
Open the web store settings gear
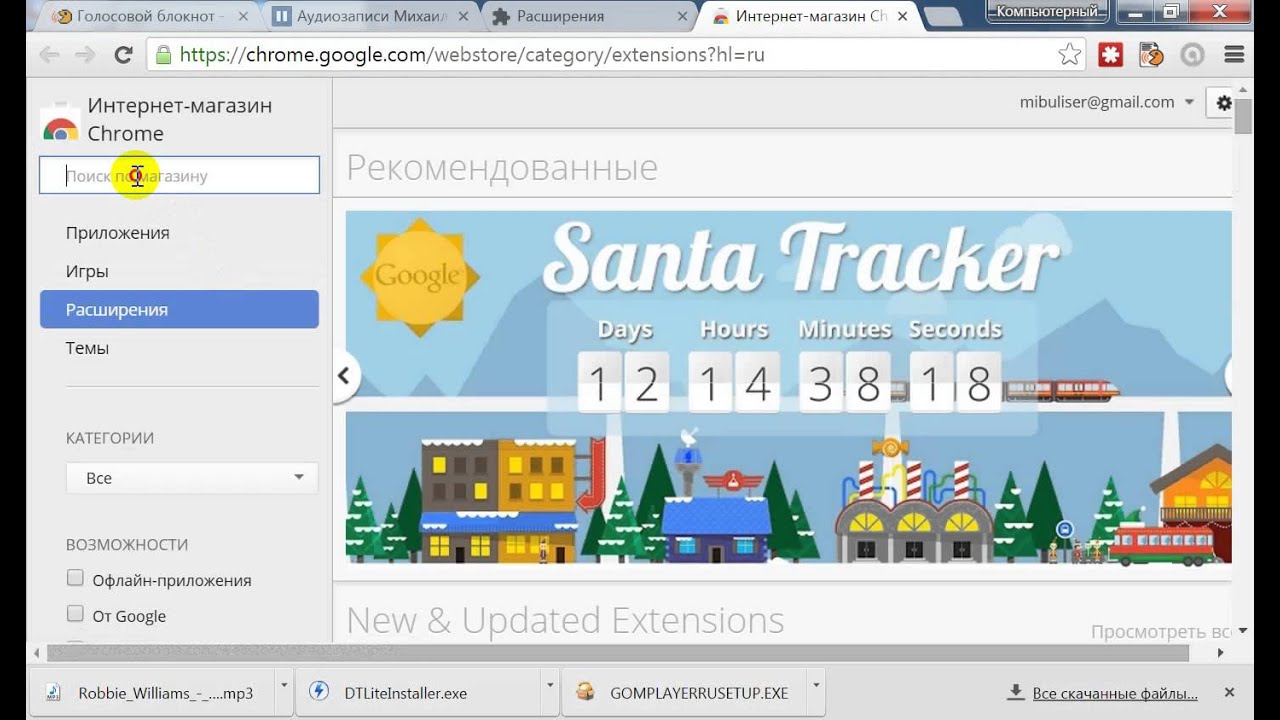(1223, 102)
